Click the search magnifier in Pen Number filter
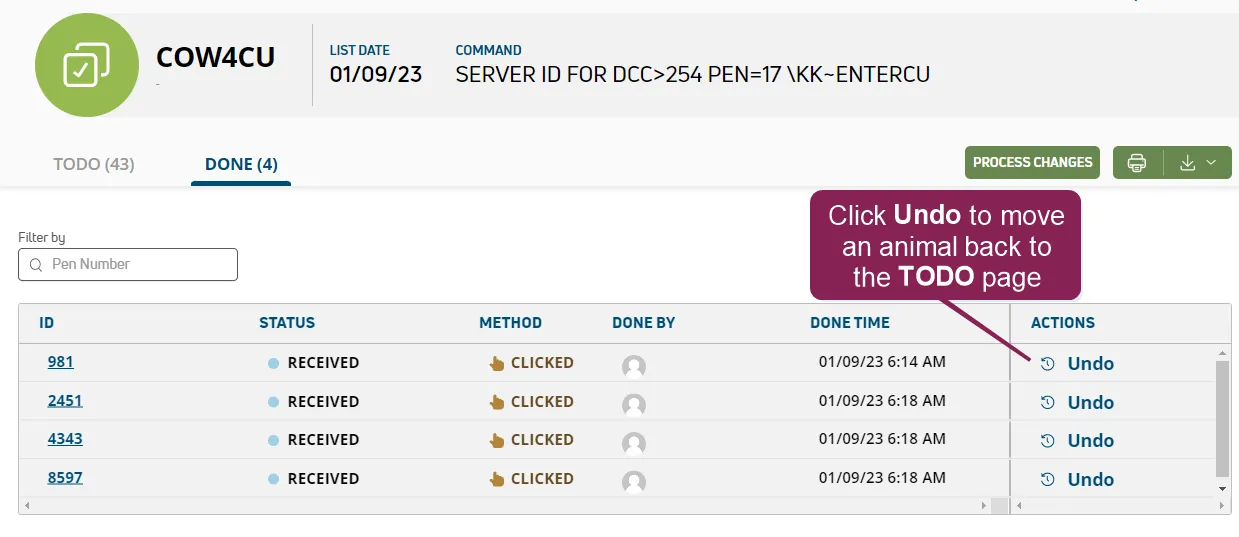 pyautogui.click(x=36, y=265)
